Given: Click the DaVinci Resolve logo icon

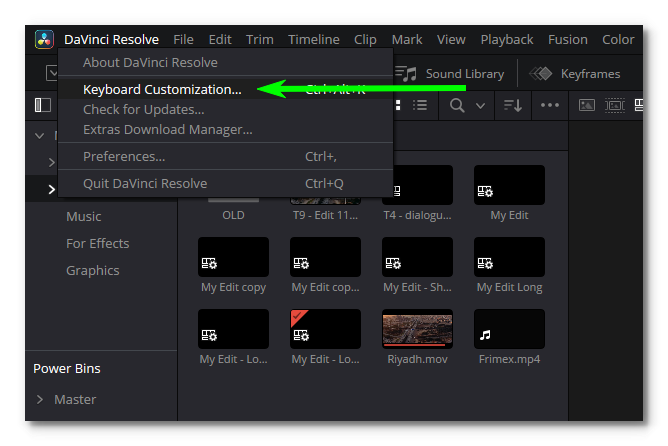Looking at the screenshot, I should pos(44,40).
